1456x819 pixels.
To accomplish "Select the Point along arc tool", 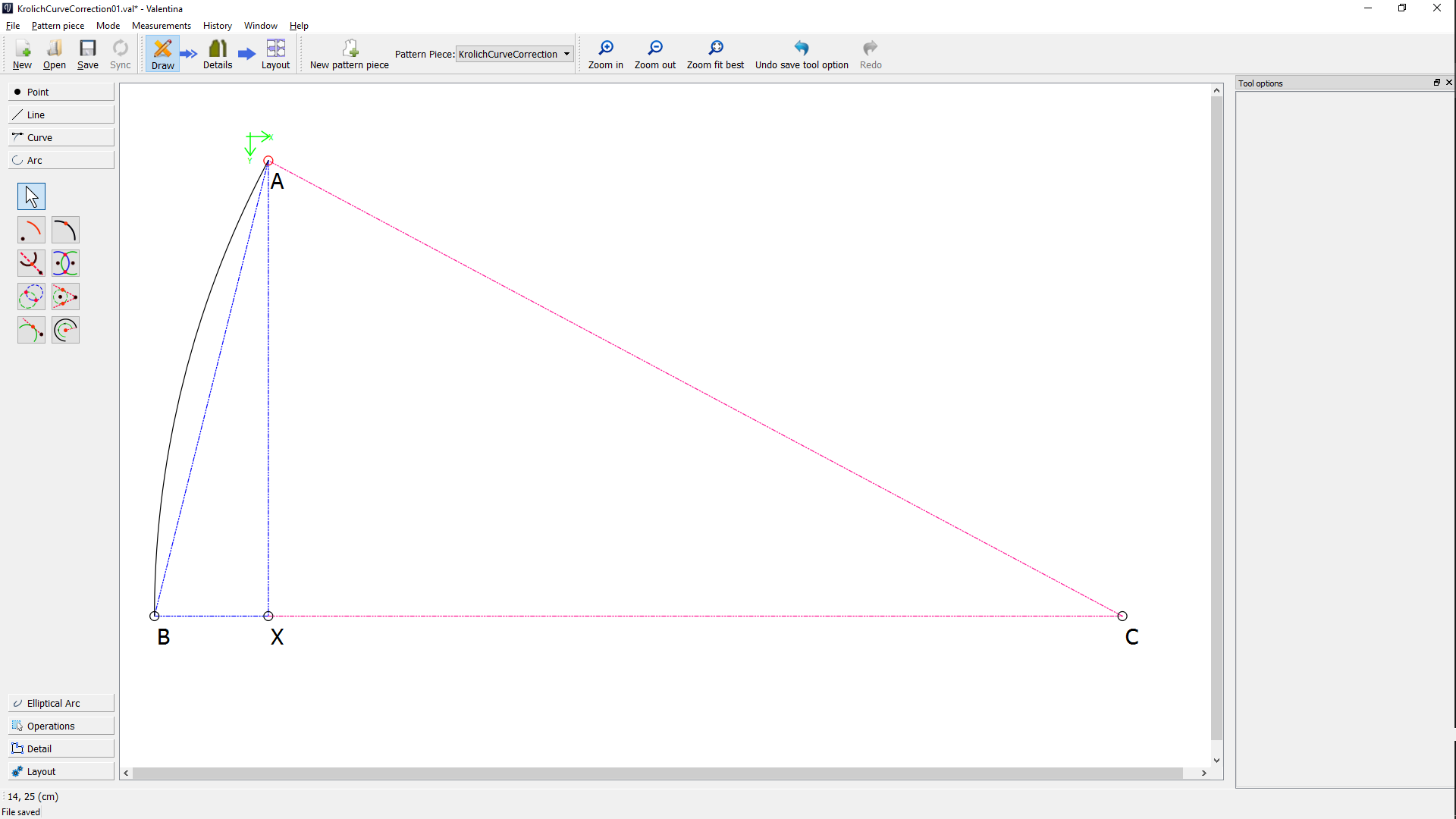I will [x=65, y=230].
